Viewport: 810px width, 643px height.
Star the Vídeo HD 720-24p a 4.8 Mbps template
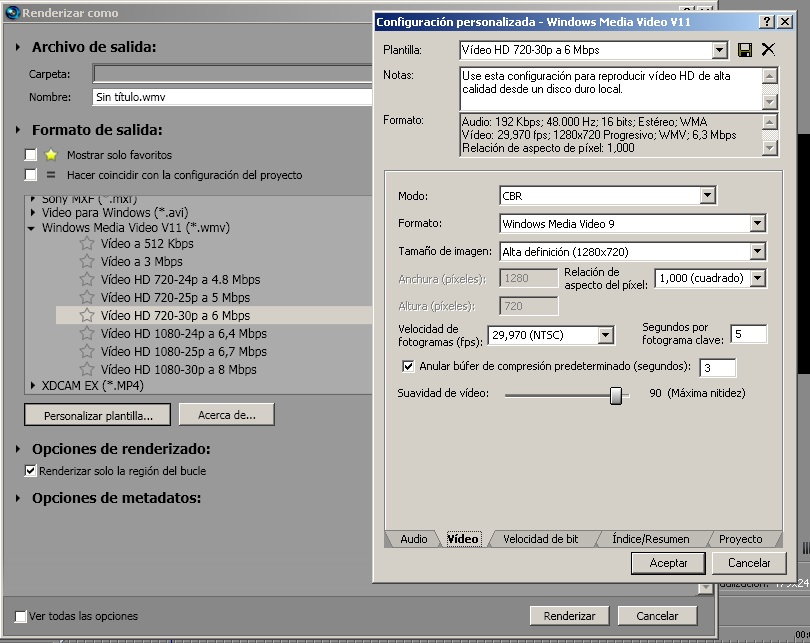[x=87, y=279]
